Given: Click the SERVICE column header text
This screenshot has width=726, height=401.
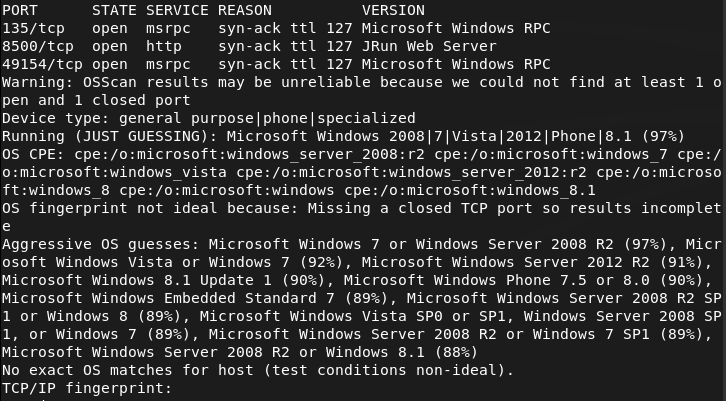Looking at the screenshot, I should click(x=176, y=9).
